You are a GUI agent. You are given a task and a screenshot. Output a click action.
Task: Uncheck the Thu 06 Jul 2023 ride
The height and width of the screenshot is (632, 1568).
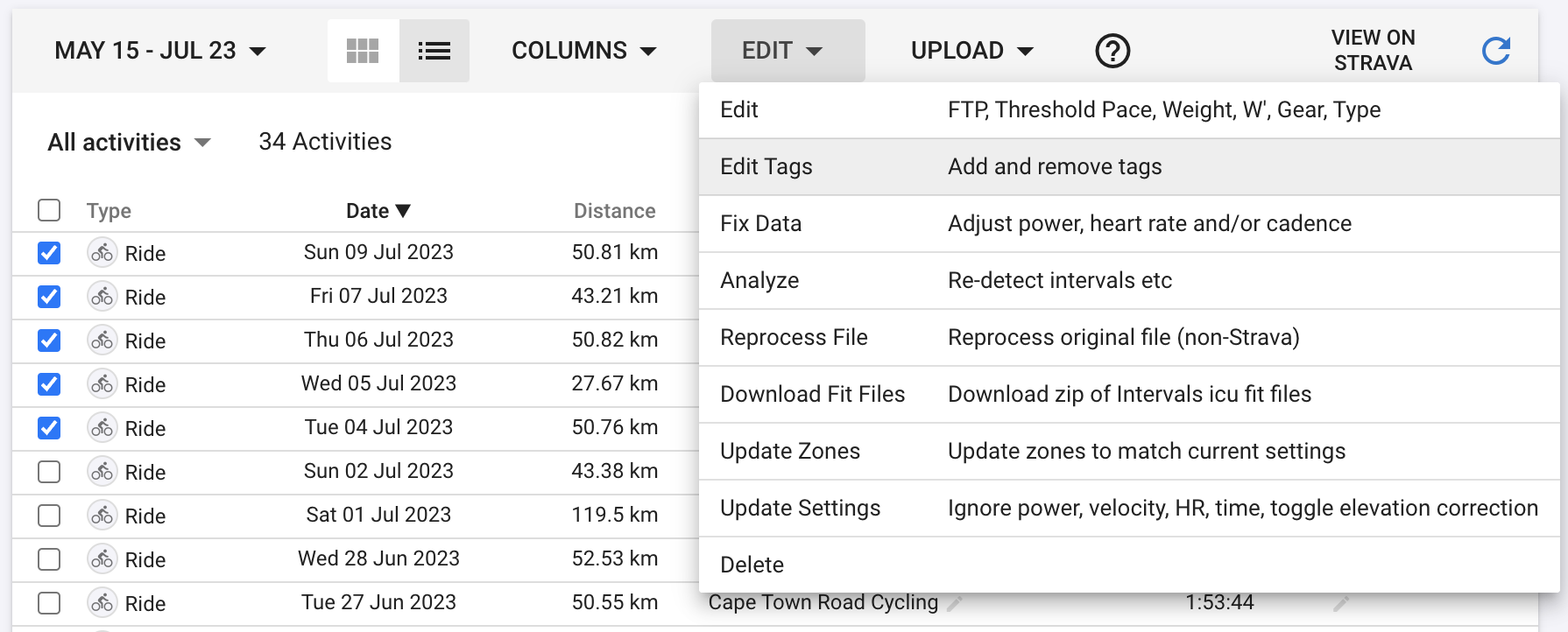tap(49, 341)
